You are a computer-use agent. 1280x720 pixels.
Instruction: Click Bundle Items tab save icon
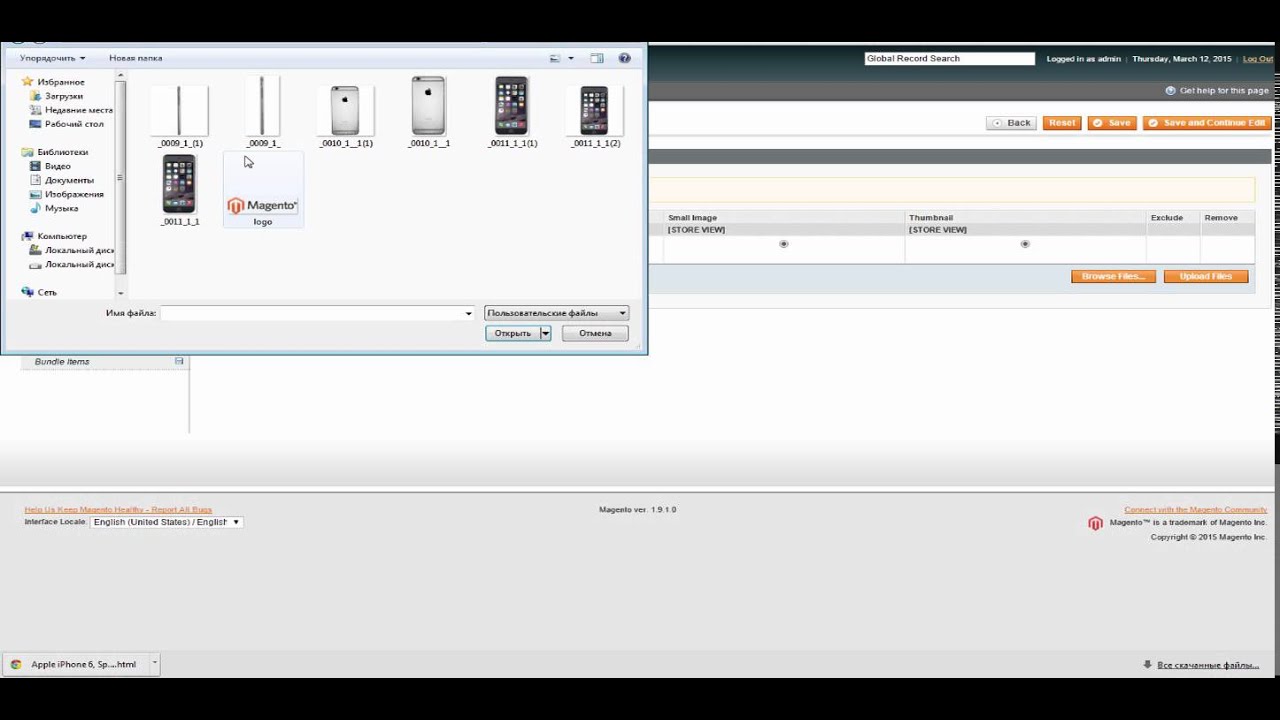pyautogui.click(x=179, y=361)
